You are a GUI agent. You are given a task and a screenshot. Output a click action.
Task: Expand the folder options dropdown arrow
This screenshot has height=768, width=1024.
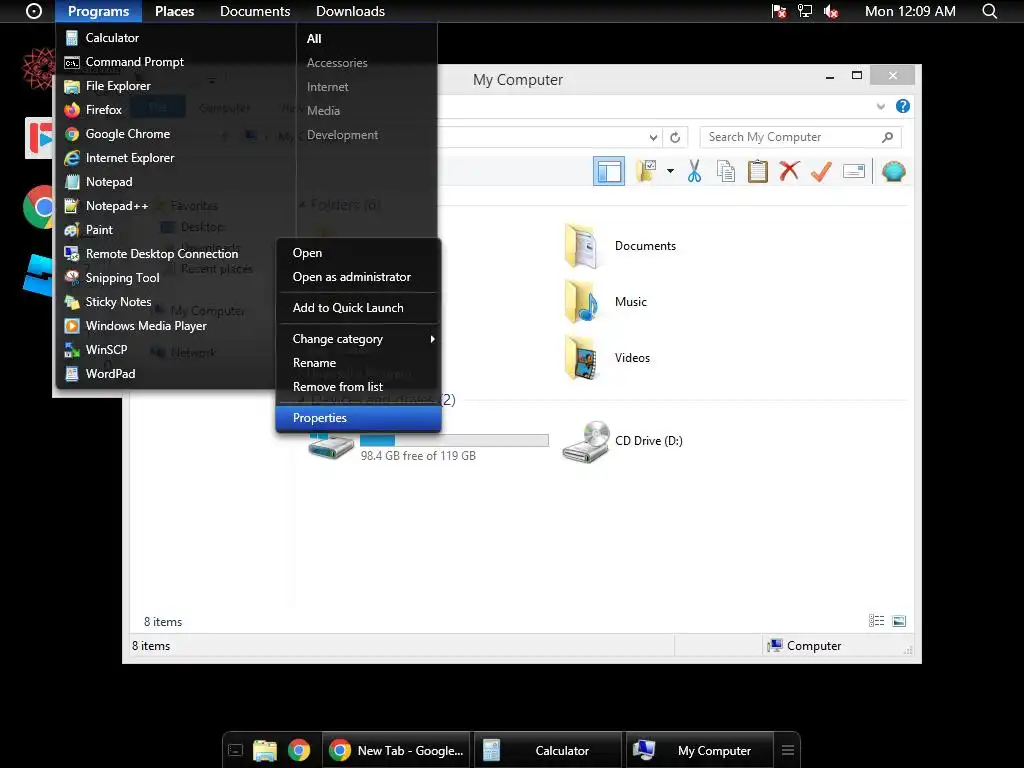pos(670,171)
